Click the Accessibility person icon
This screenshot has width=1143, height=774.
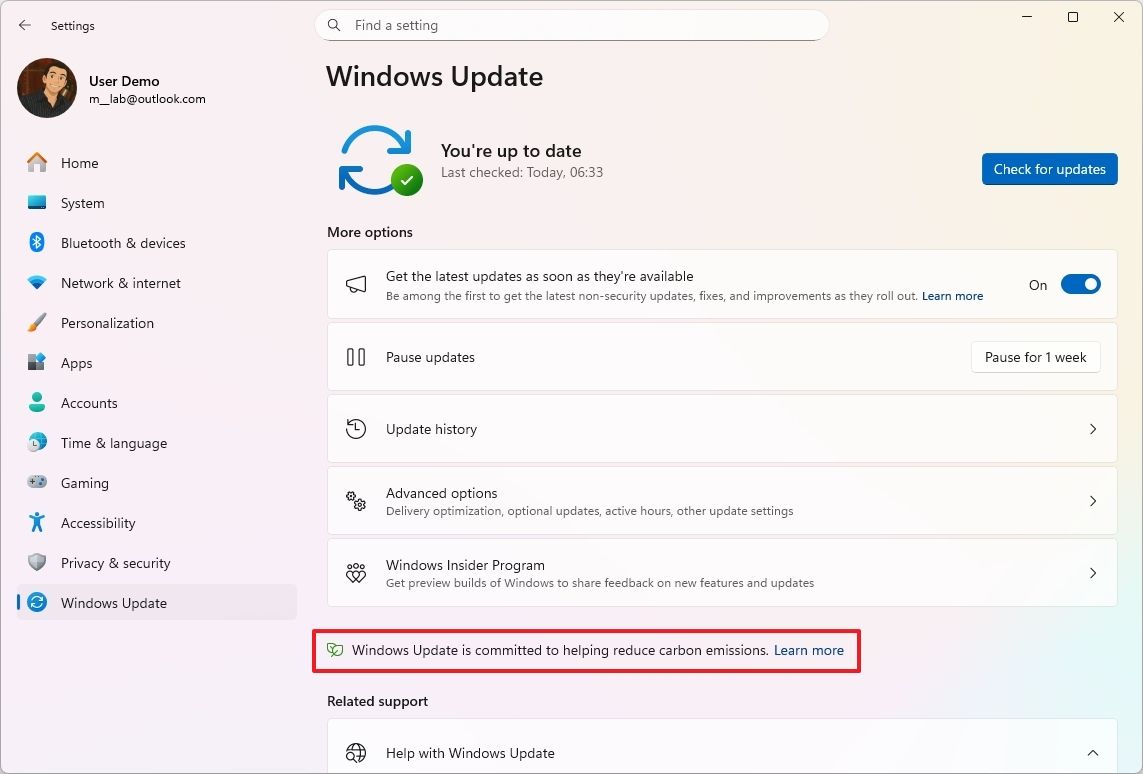click(38, 523)
